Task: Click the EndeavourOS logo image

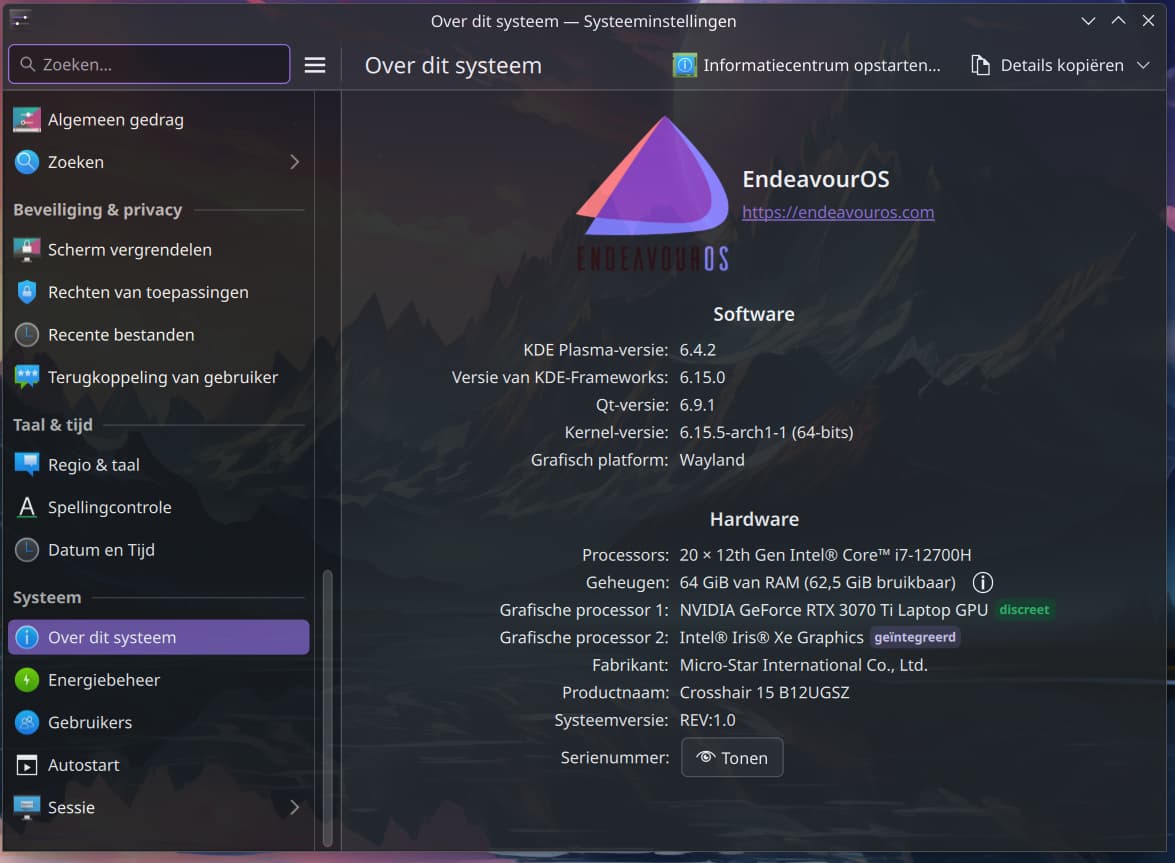Action: point(653,193)
